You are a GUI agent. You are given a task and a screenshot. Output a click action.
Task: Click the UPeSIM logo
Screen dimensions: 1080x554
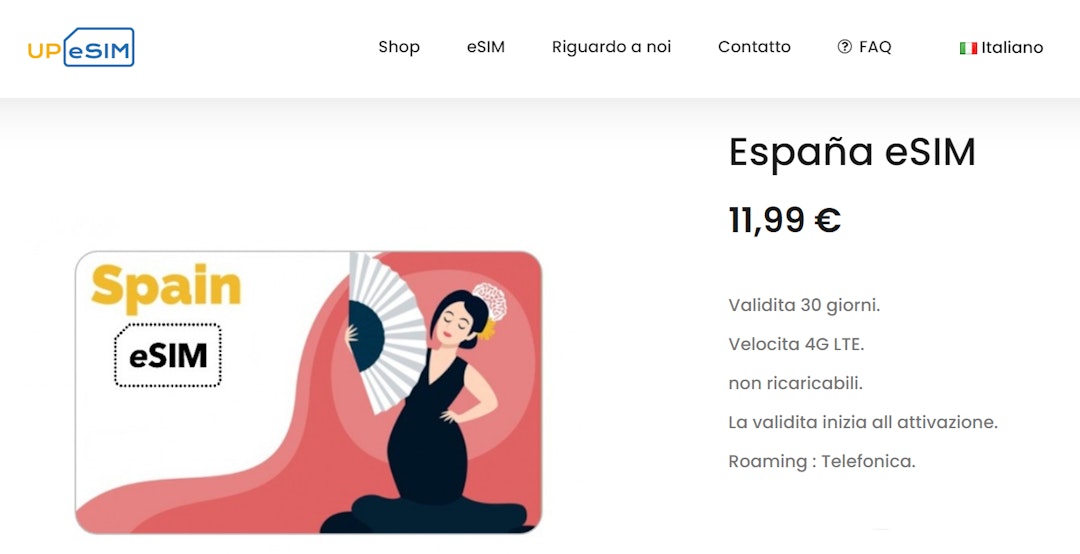point(81,48)
